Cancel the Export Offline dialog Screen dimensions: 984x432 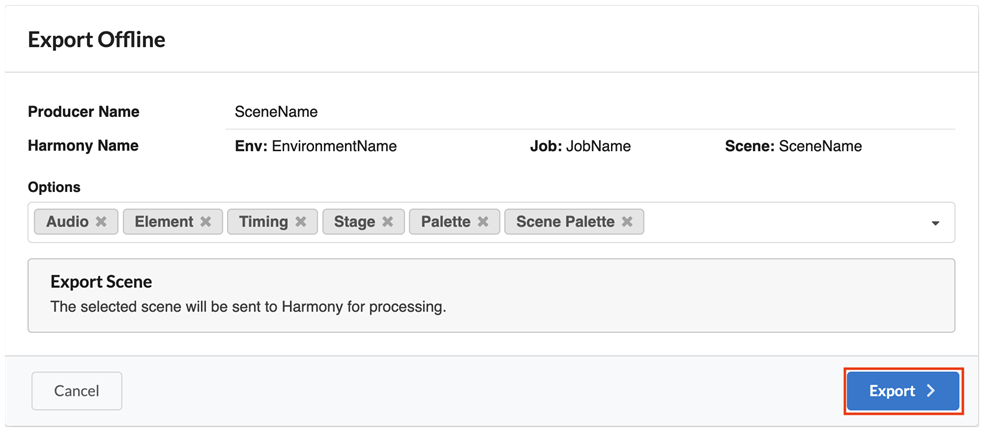pos(77,391)
